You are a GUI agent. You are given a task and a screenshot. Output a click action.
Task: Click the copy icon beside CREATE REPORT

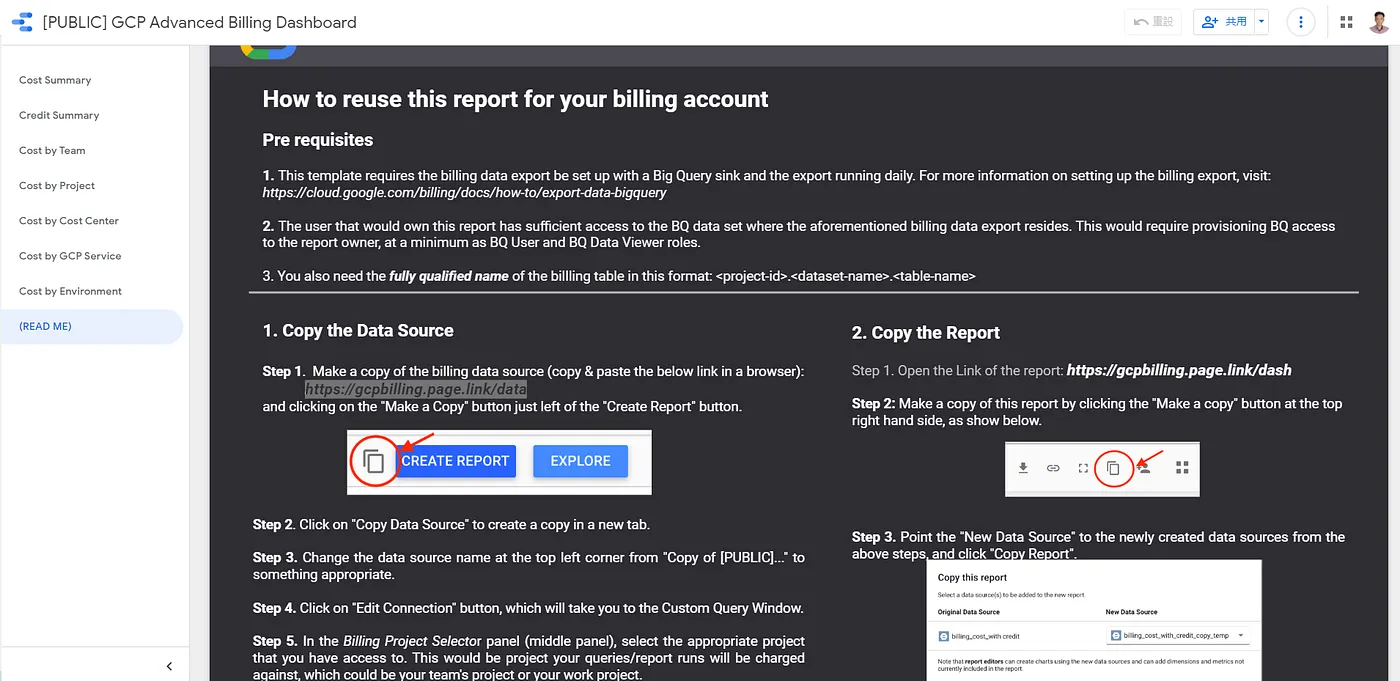tap(373, 461)
